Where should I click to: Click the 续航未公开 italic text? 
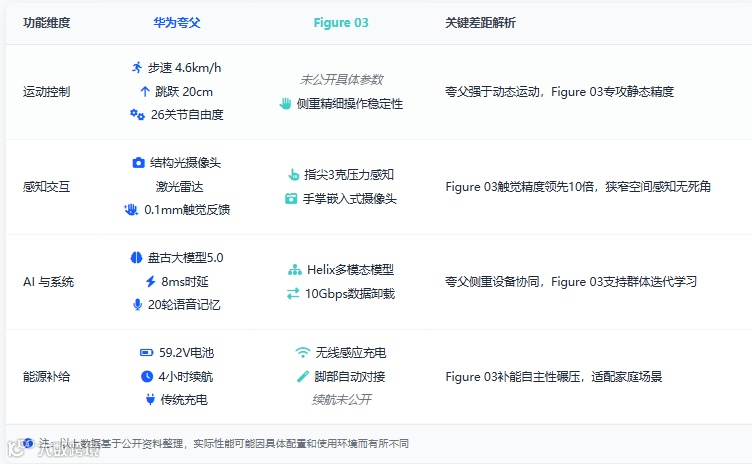tap(341, 400)
